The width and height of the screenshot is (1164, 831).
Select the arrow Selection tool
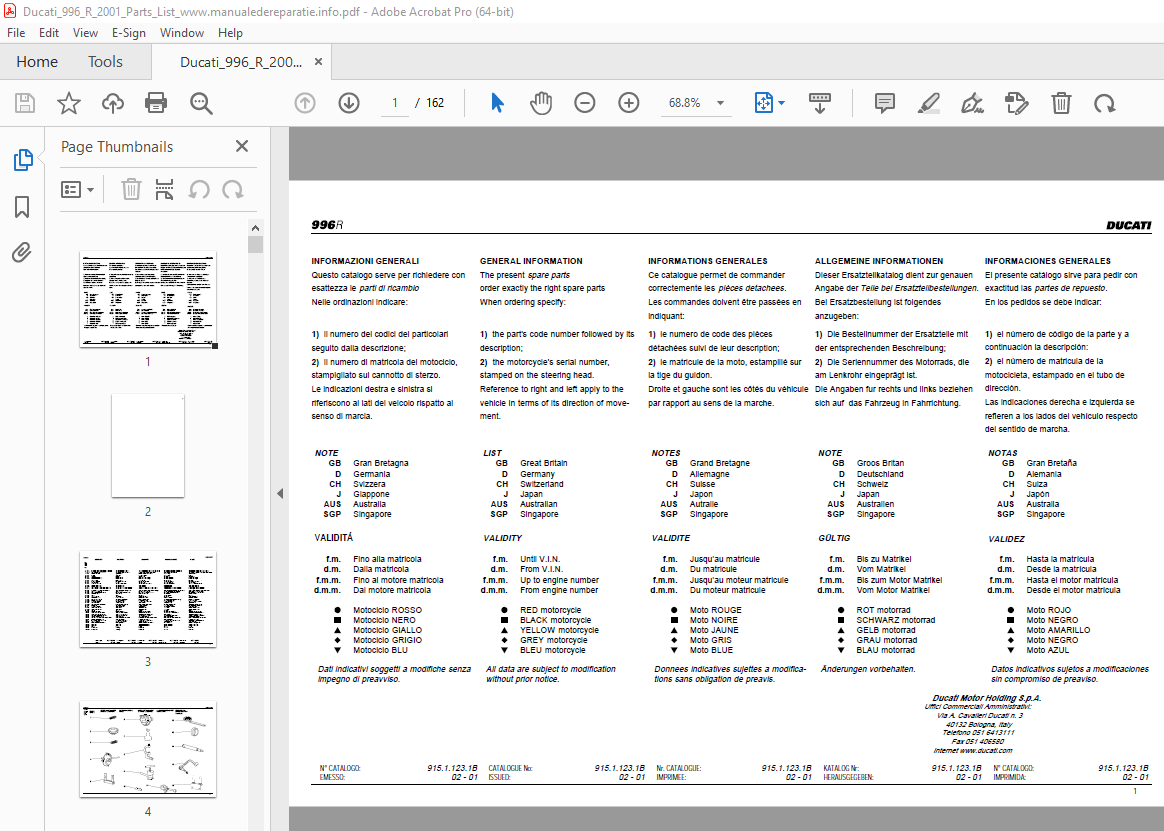click(497, 102)
